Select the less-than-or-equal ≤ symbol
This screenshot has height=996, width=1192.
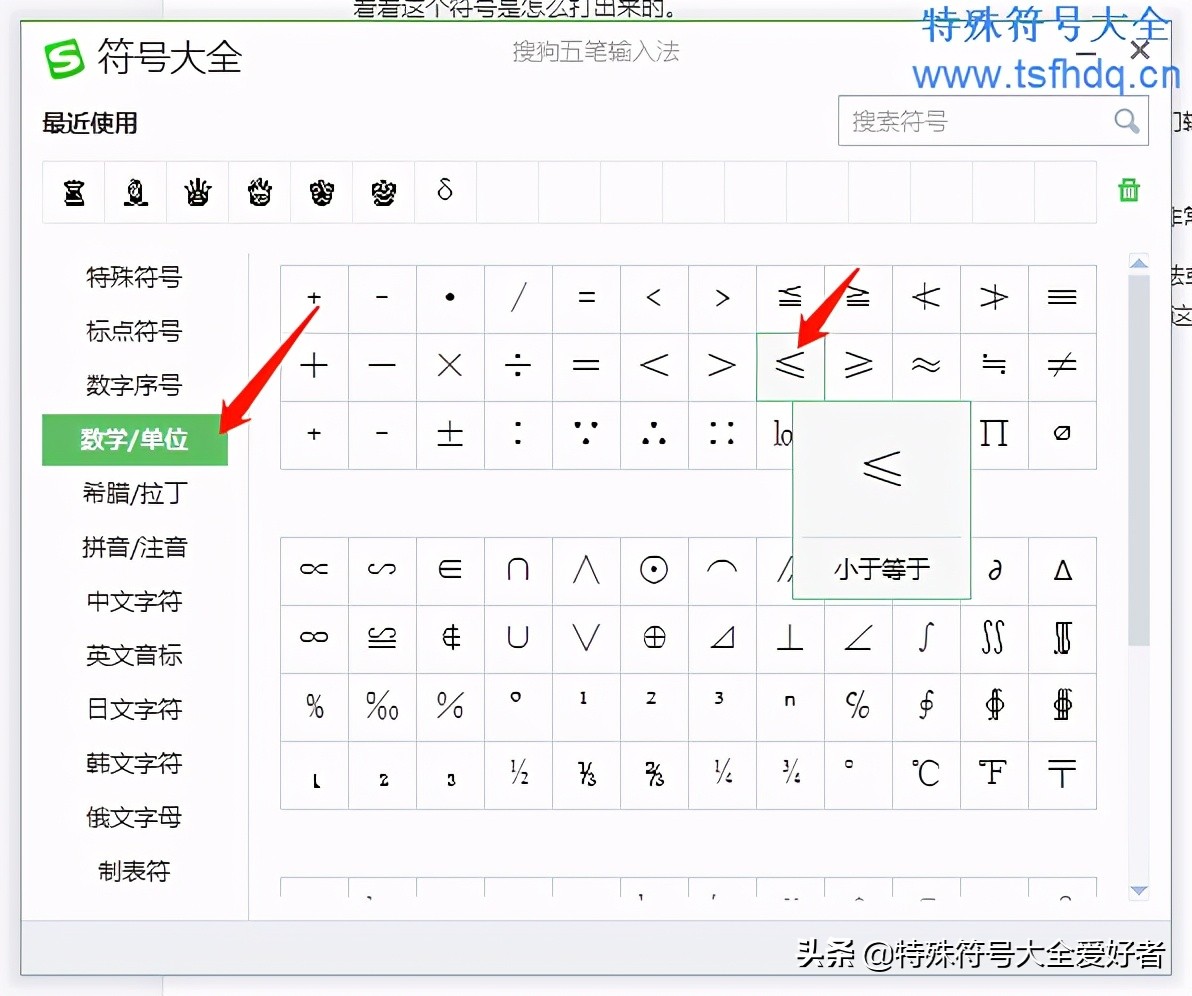point(790,366)
